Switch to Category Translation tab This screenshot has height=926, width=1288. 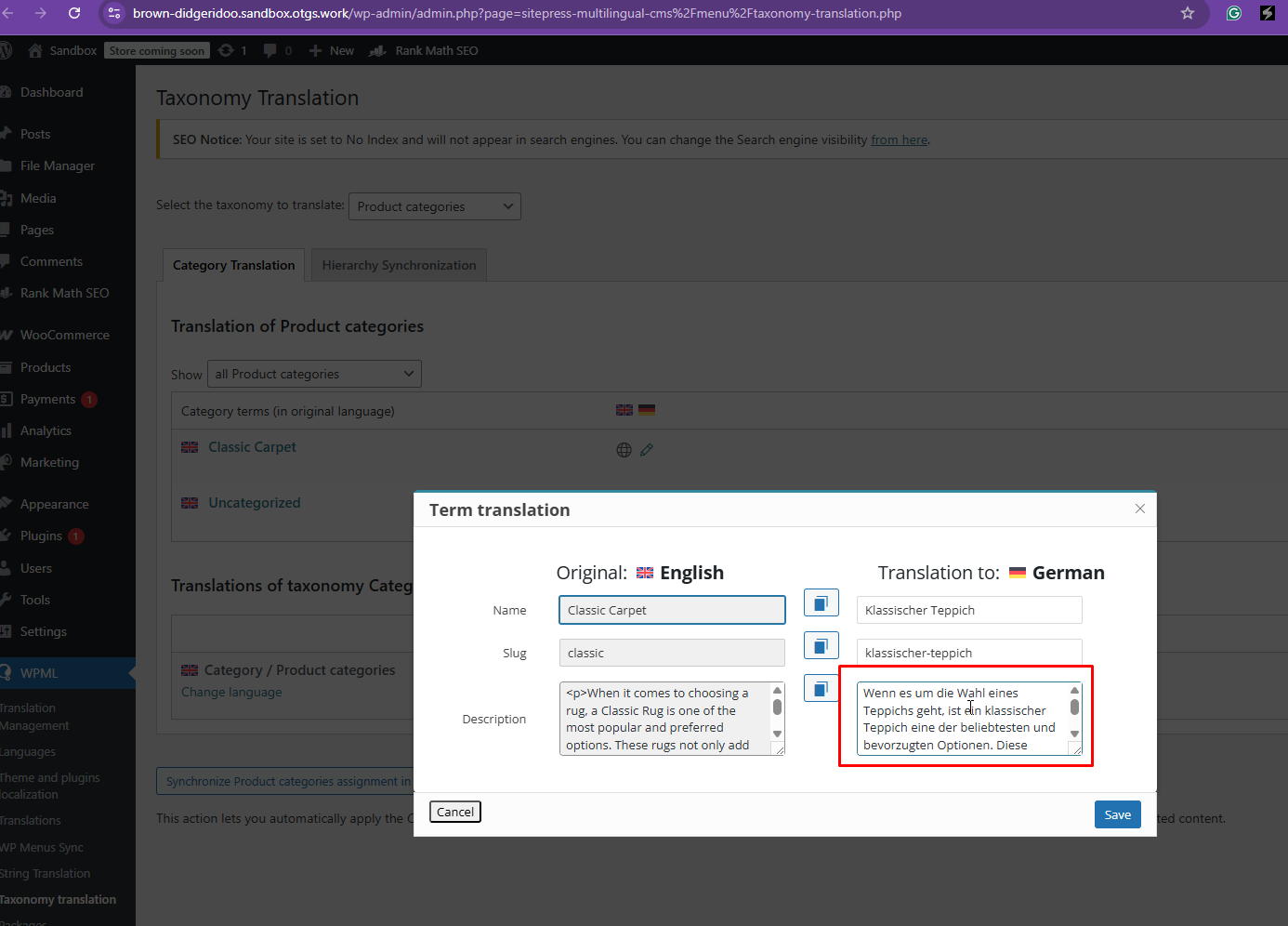tap(233, 265)
